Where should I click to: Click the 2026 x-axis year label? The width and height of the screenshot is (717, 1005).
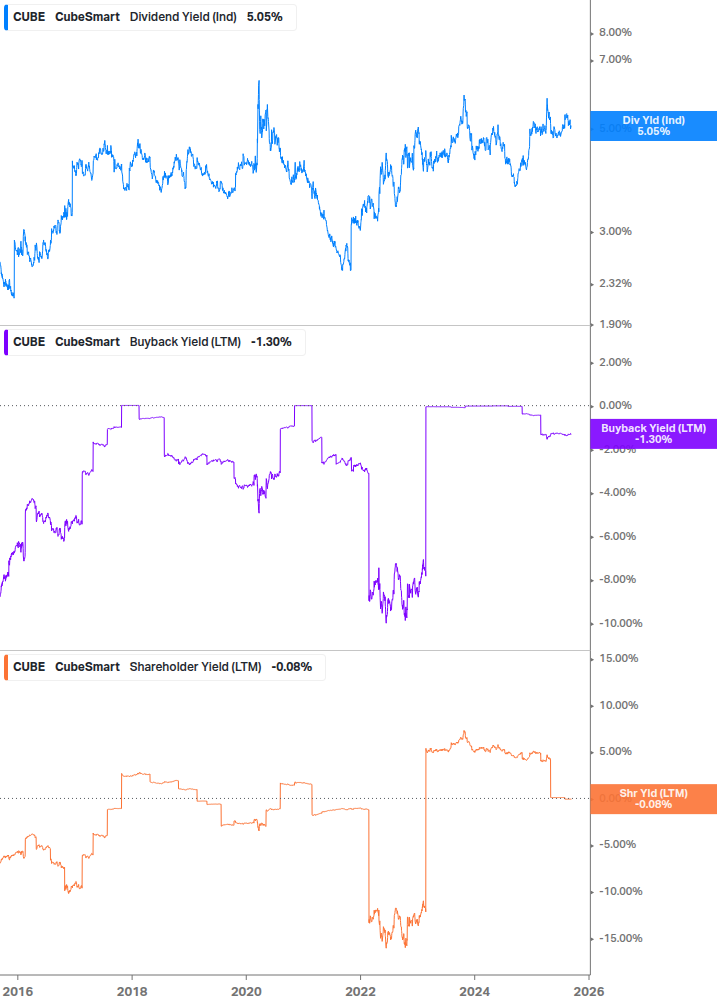tap(589, 992)
